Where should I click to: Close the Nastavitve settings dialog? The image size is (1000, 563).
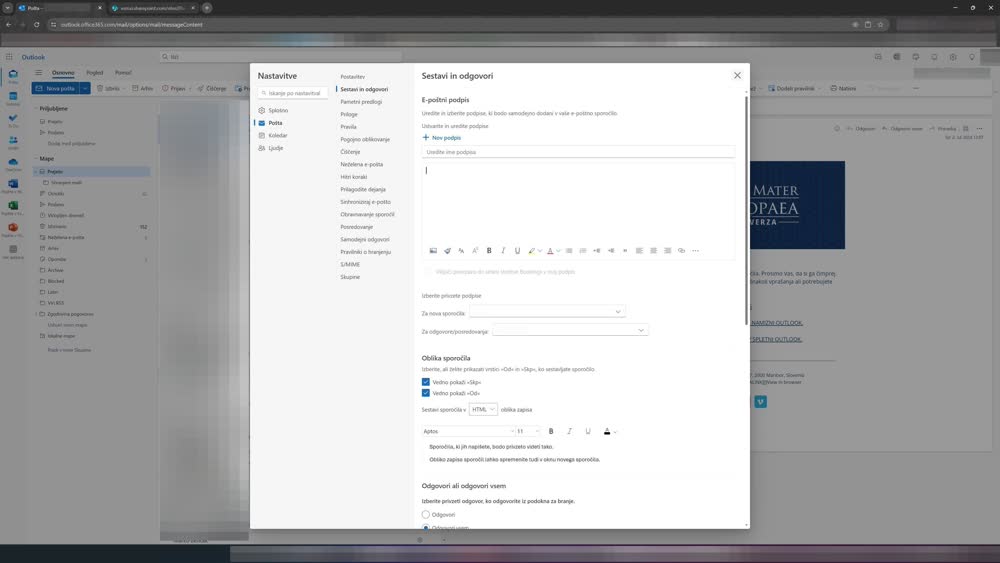(737, 75)
